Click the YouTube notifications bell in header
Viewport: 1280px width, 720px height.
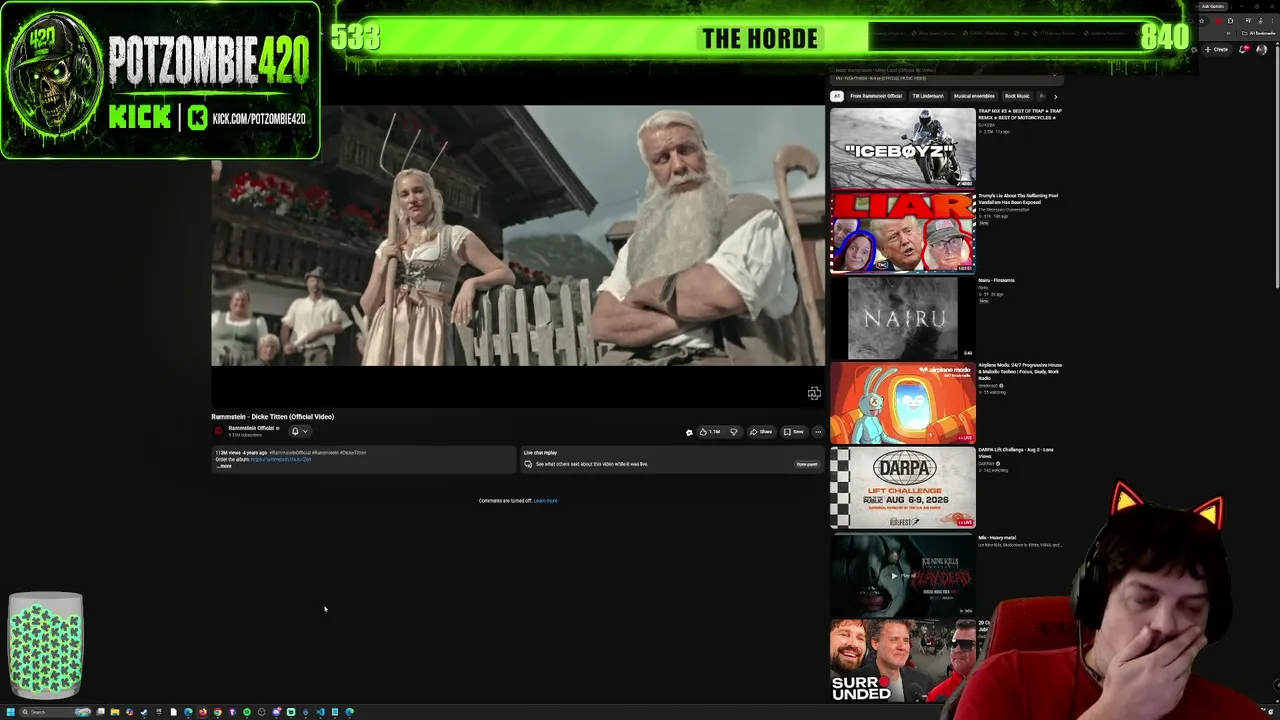click(1243, 50)
